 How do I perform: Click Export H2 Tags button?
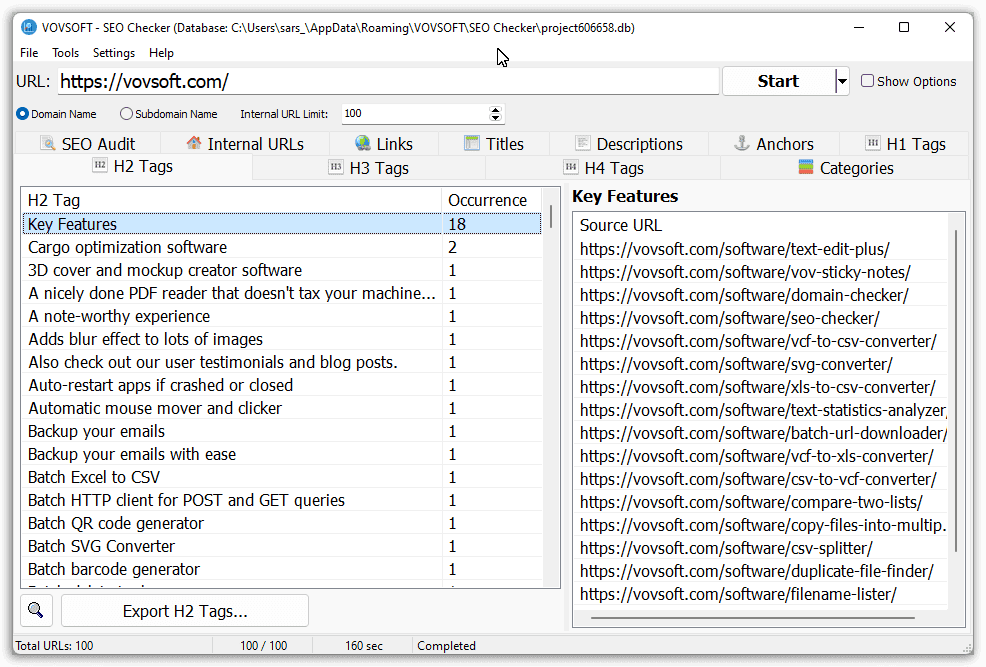(x=185, y=611)
